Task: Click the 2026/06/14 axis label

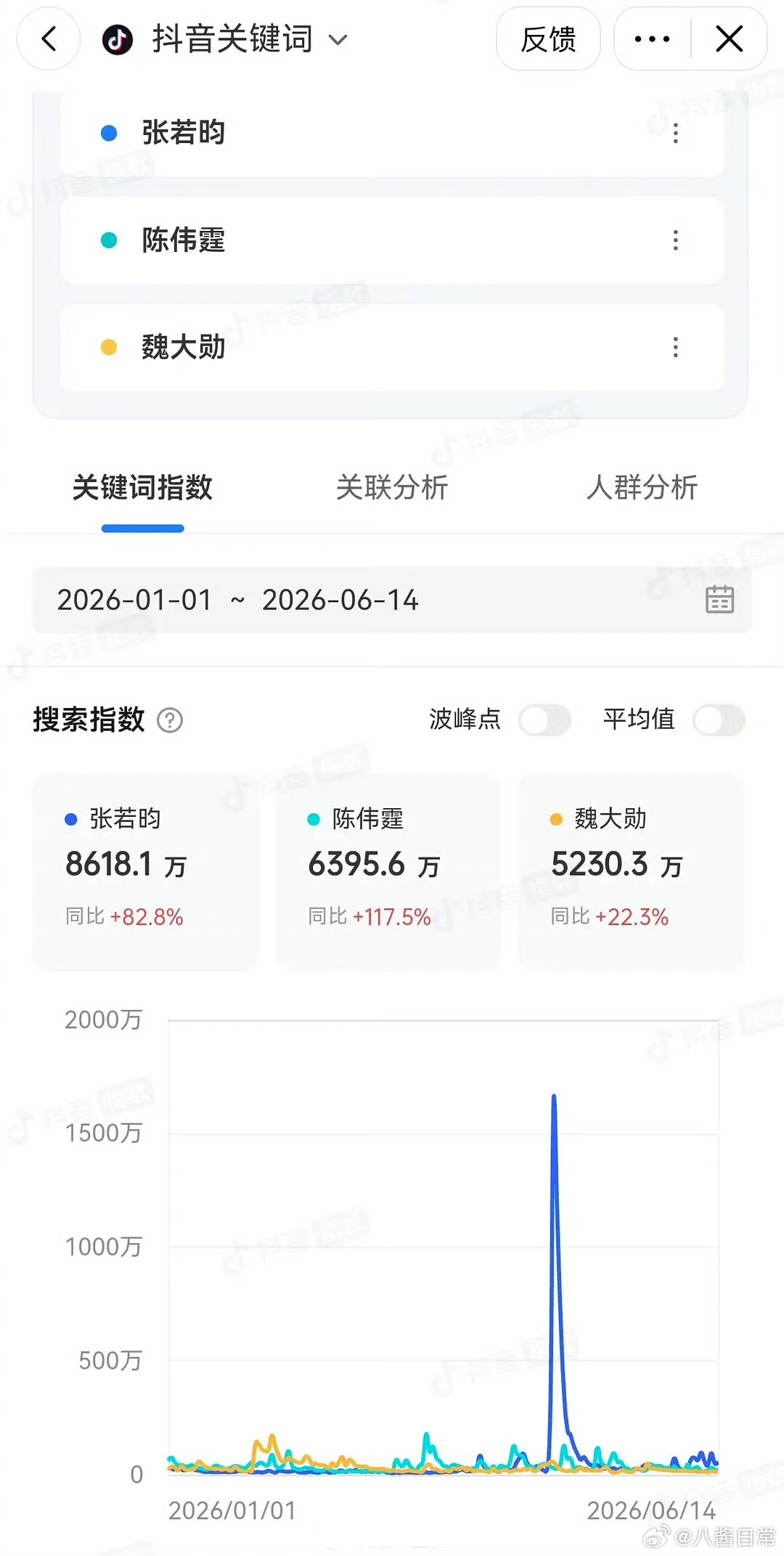Action: 651,1511
